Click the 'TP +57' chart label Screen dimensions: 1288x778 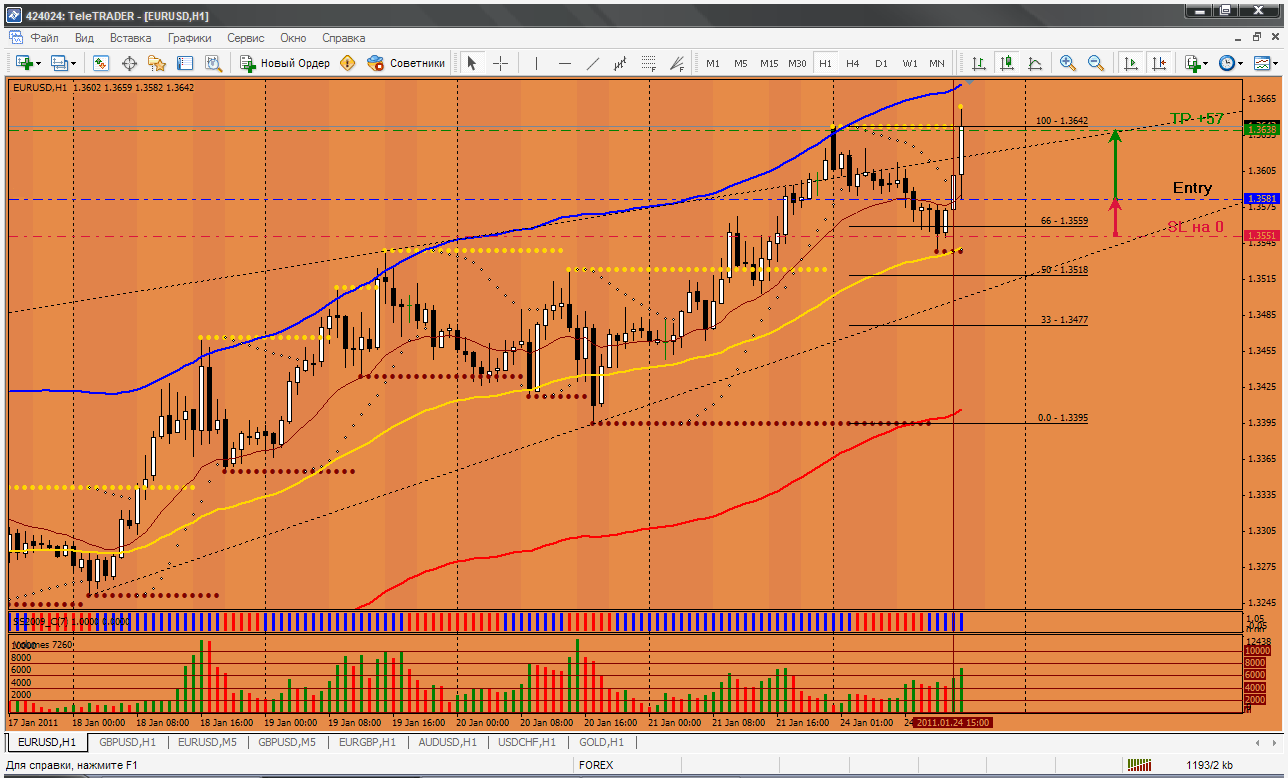click(1197, 119)
